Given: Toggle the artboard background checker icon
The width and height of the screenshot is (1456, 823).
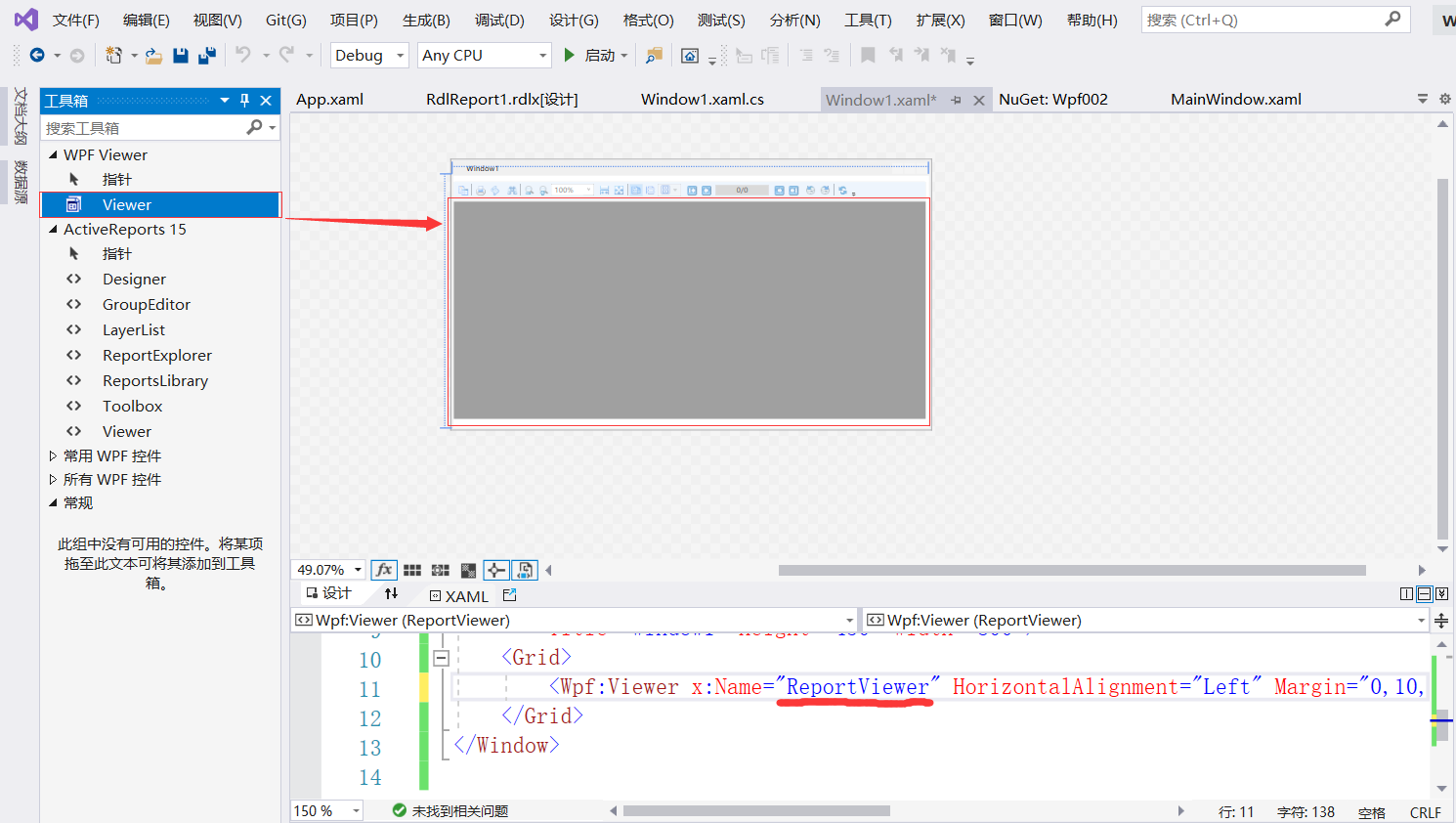Looking at the screenshot, I should coord(469,570).
